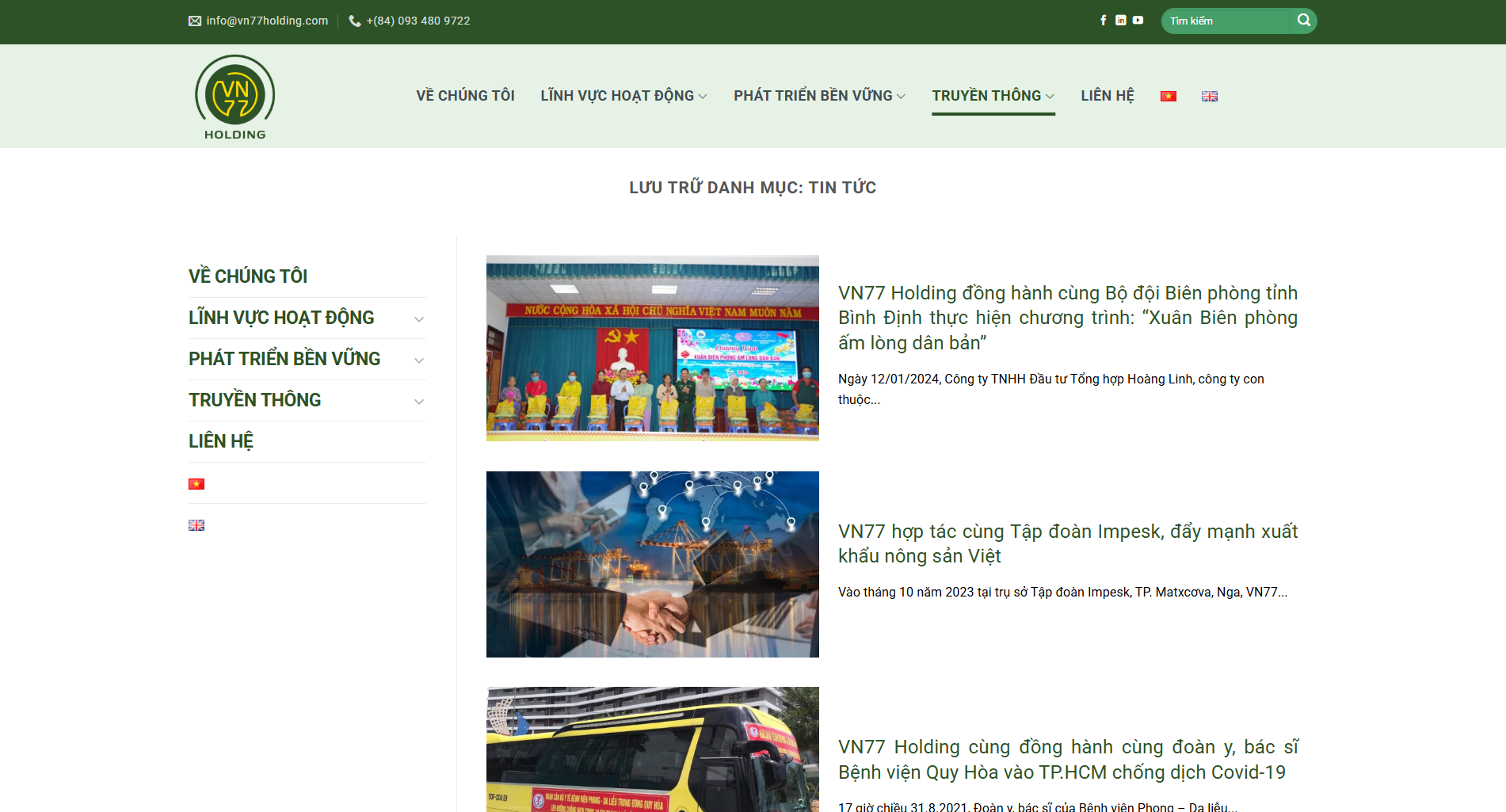Go to LIÊN HỆ in top navigation
Screen dimensions: 1506x812
click(1107, 96)
